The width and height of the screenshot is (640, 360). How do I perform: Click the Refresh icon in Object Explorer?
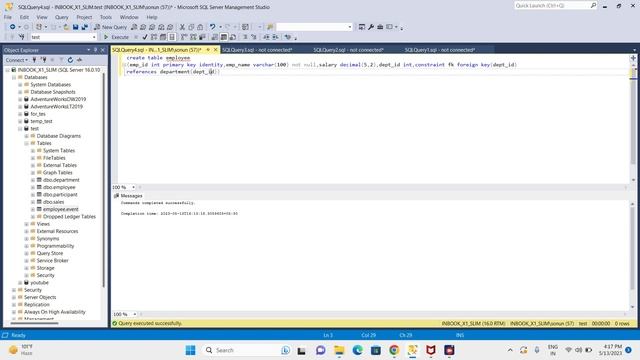[70, 60]
